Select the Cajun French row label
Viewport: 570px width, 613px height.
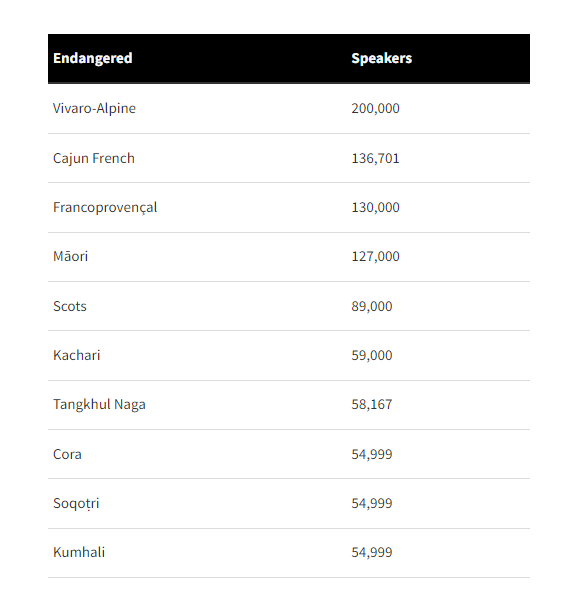(x=94, y=158)
